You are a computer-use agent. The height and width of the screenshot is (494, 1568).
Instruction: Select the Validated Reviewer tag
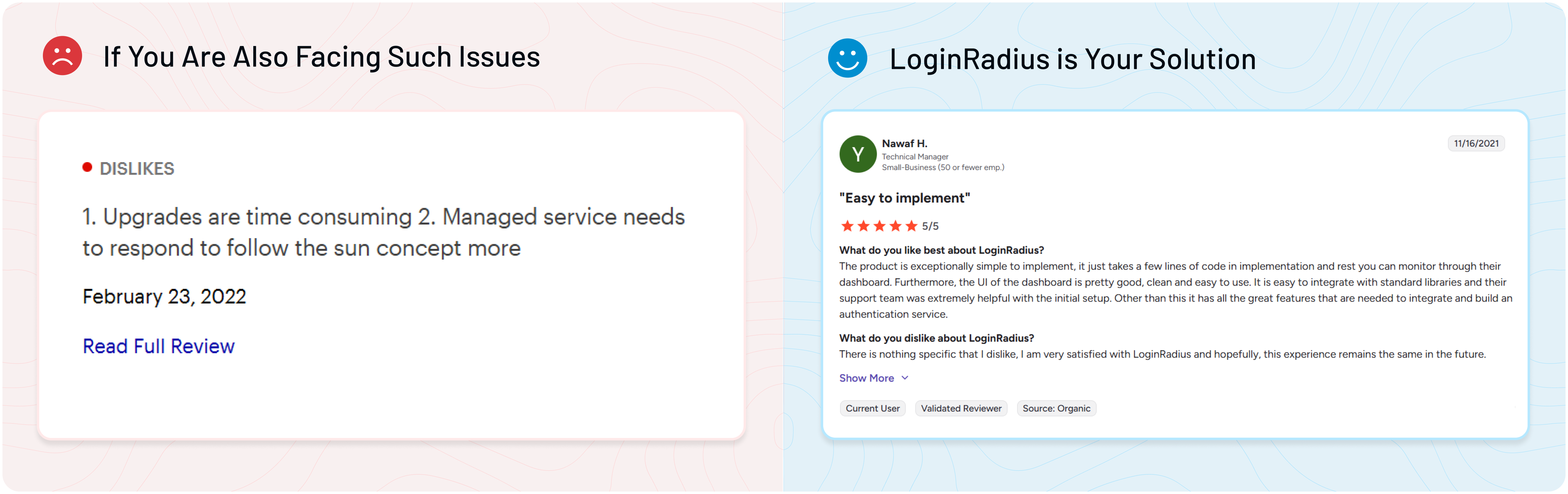(961, 408)
